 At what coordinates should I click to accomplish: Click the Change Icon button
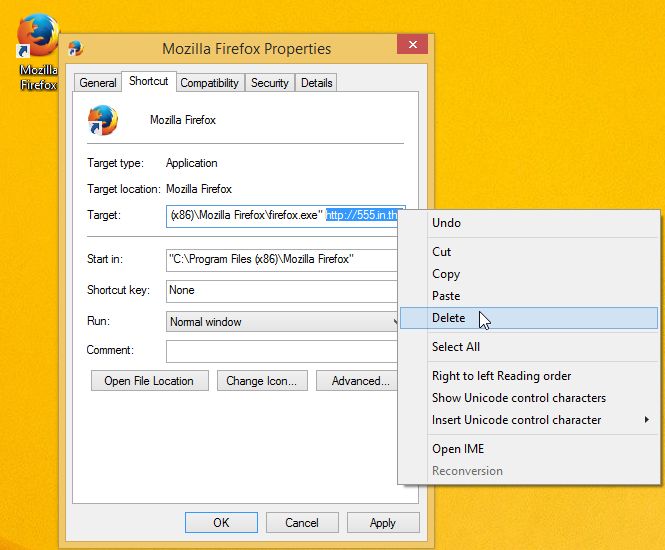262,380
